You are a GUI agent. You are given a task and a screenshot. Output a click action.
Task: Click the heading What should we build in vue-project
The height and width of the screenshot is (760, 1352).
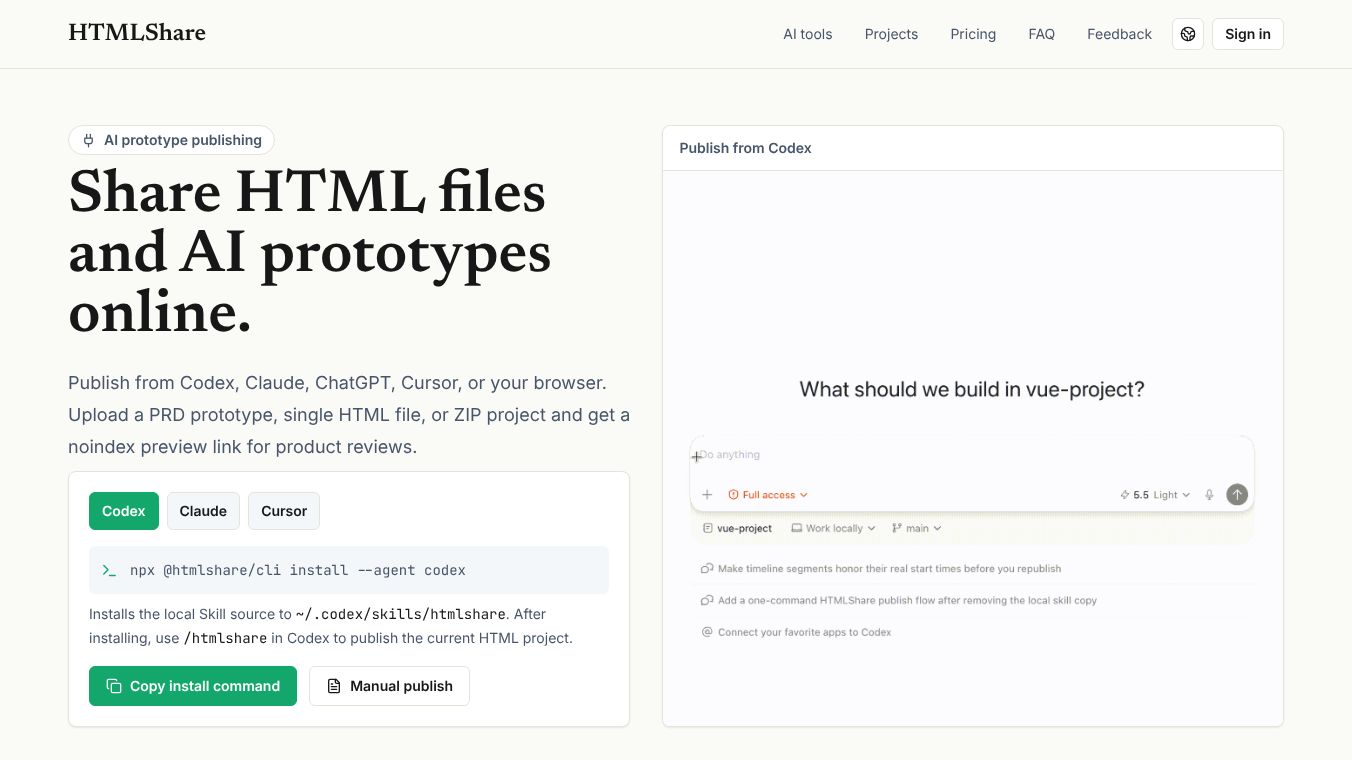pos(972,390)
